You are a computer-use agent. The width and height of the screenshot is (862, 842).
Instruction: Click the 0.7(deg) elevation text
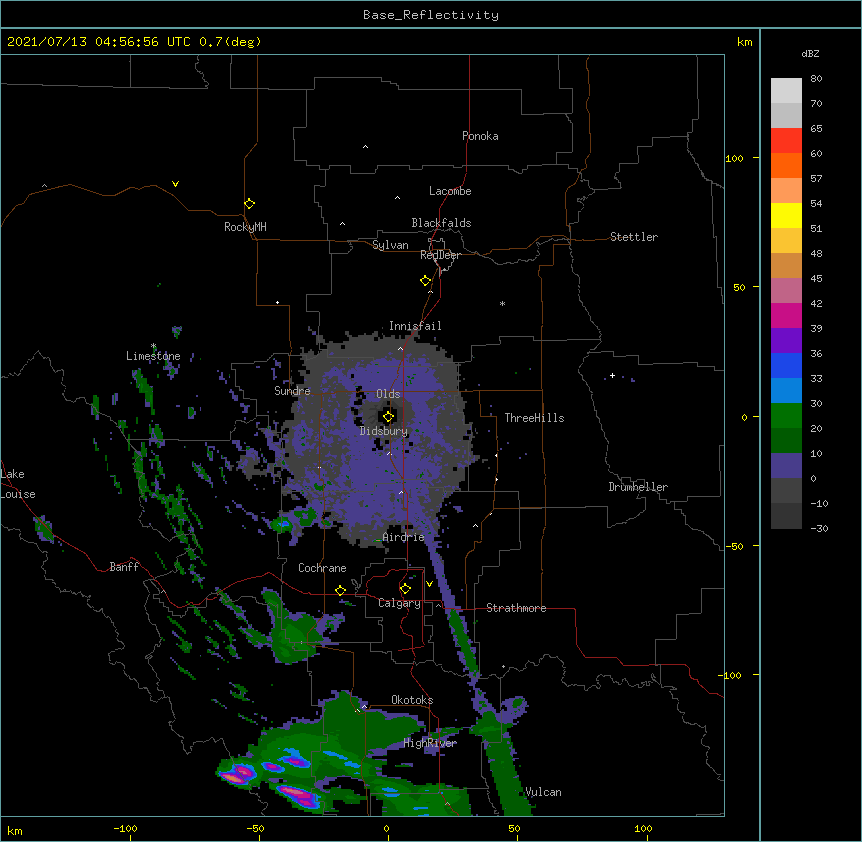coord(230,42)
